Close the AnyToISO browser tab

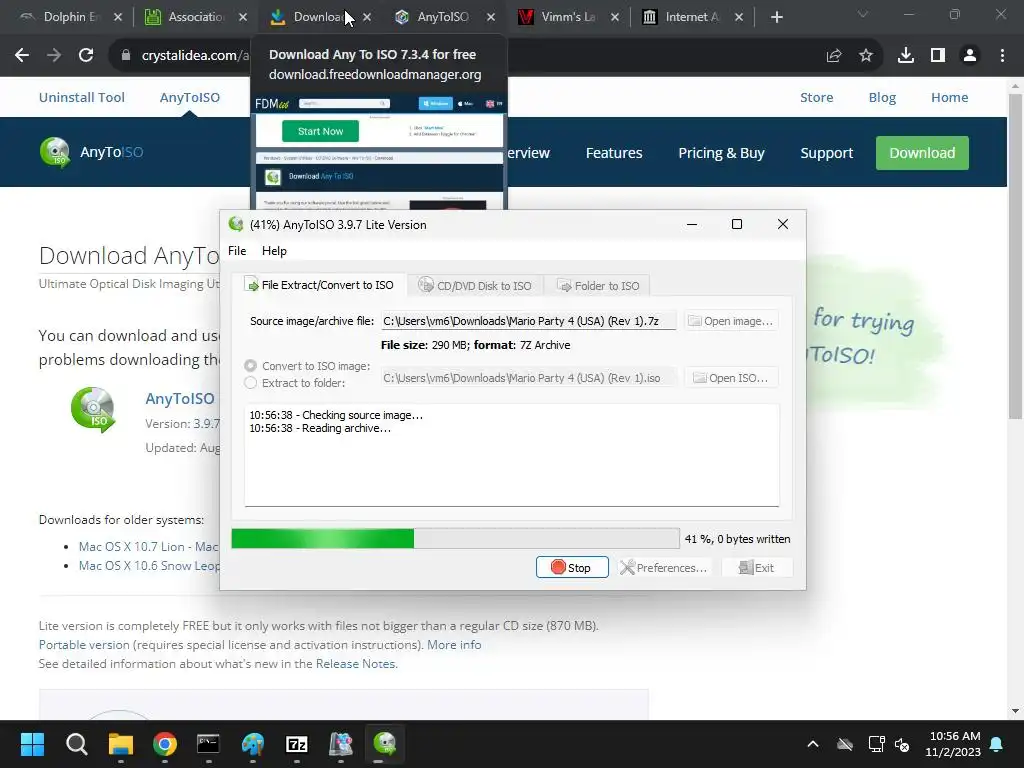click(x=491, y=17)
